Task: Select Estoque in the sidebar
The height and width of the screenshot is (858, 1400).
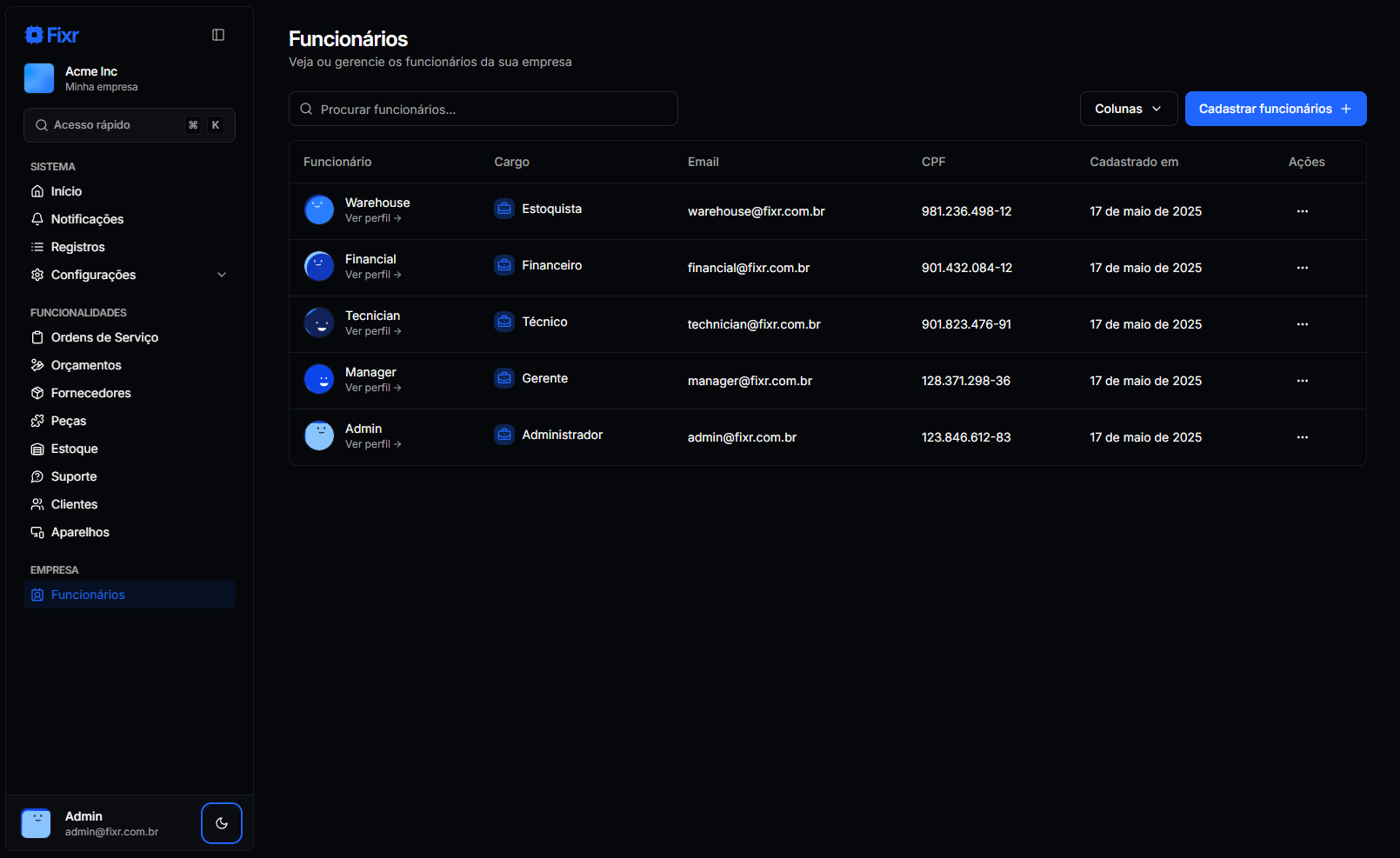Action: [x=74, y=449]
